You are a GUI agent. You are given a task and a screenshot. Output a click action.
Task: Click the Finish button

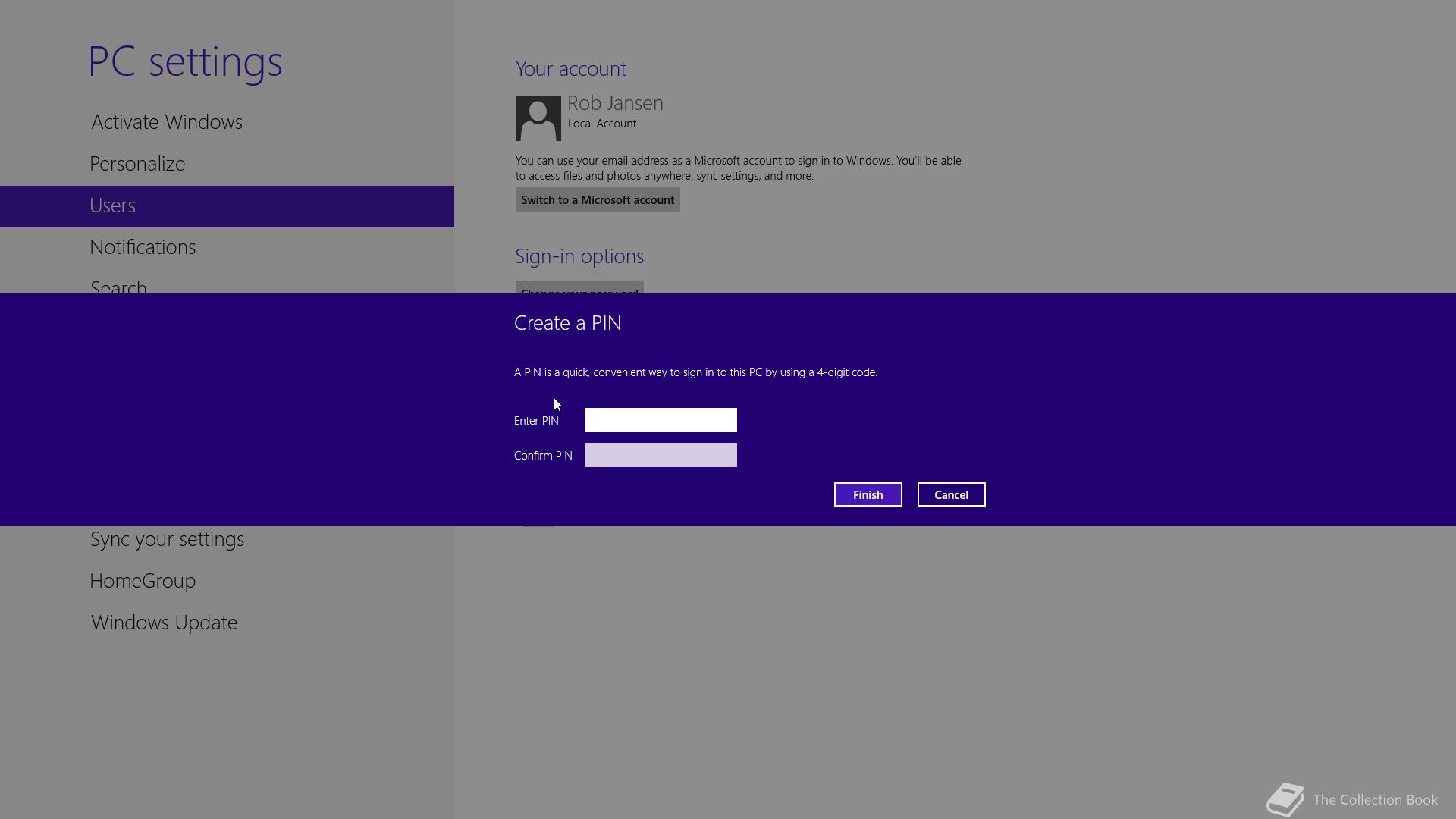(868, 494)
